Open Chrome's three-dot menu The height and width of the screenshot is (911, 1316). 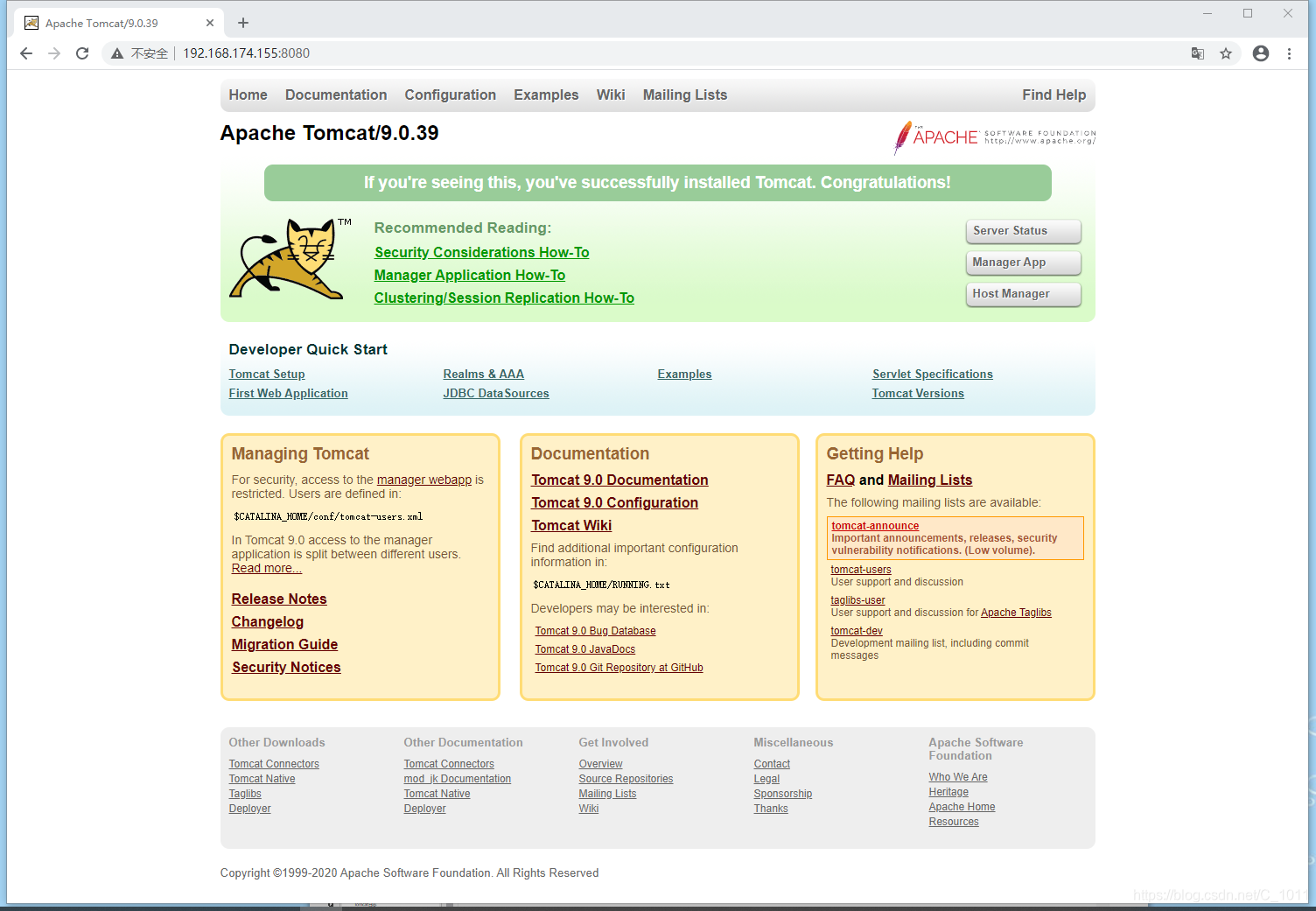(x=1289, y=53)
